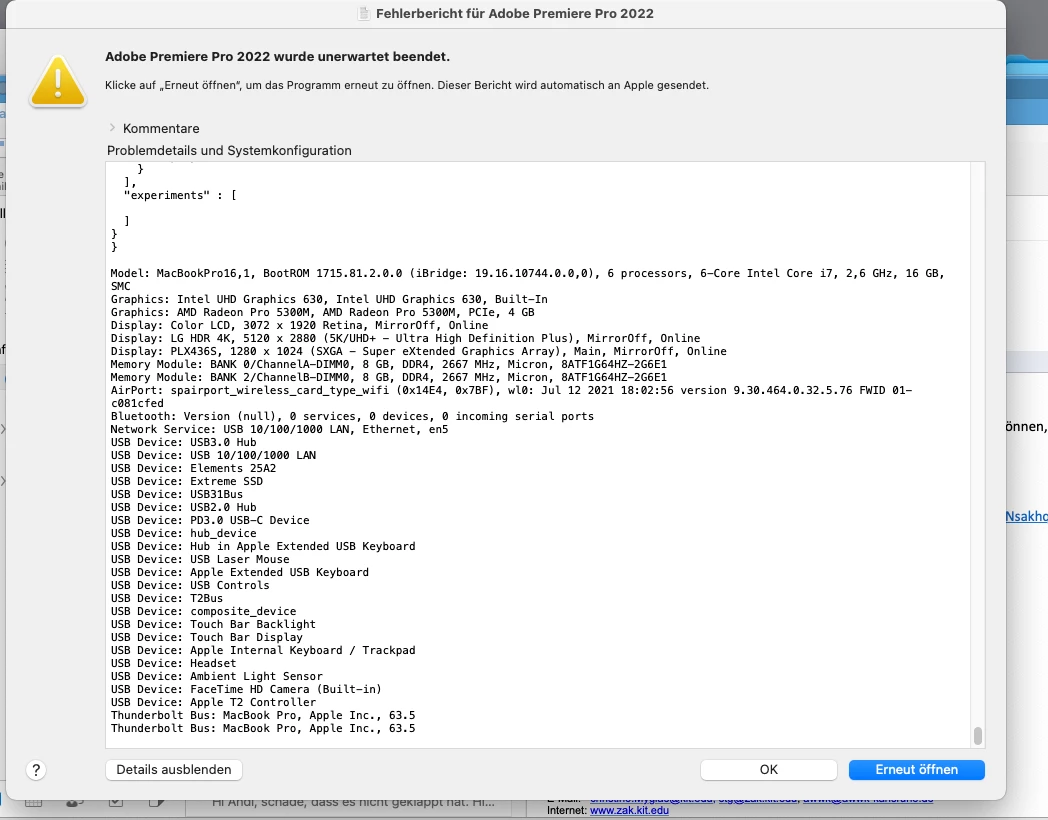Viewport: 1048px width, 820px height.
Task: Expand the Kommentare section
Action: click(x=112, y=128)
